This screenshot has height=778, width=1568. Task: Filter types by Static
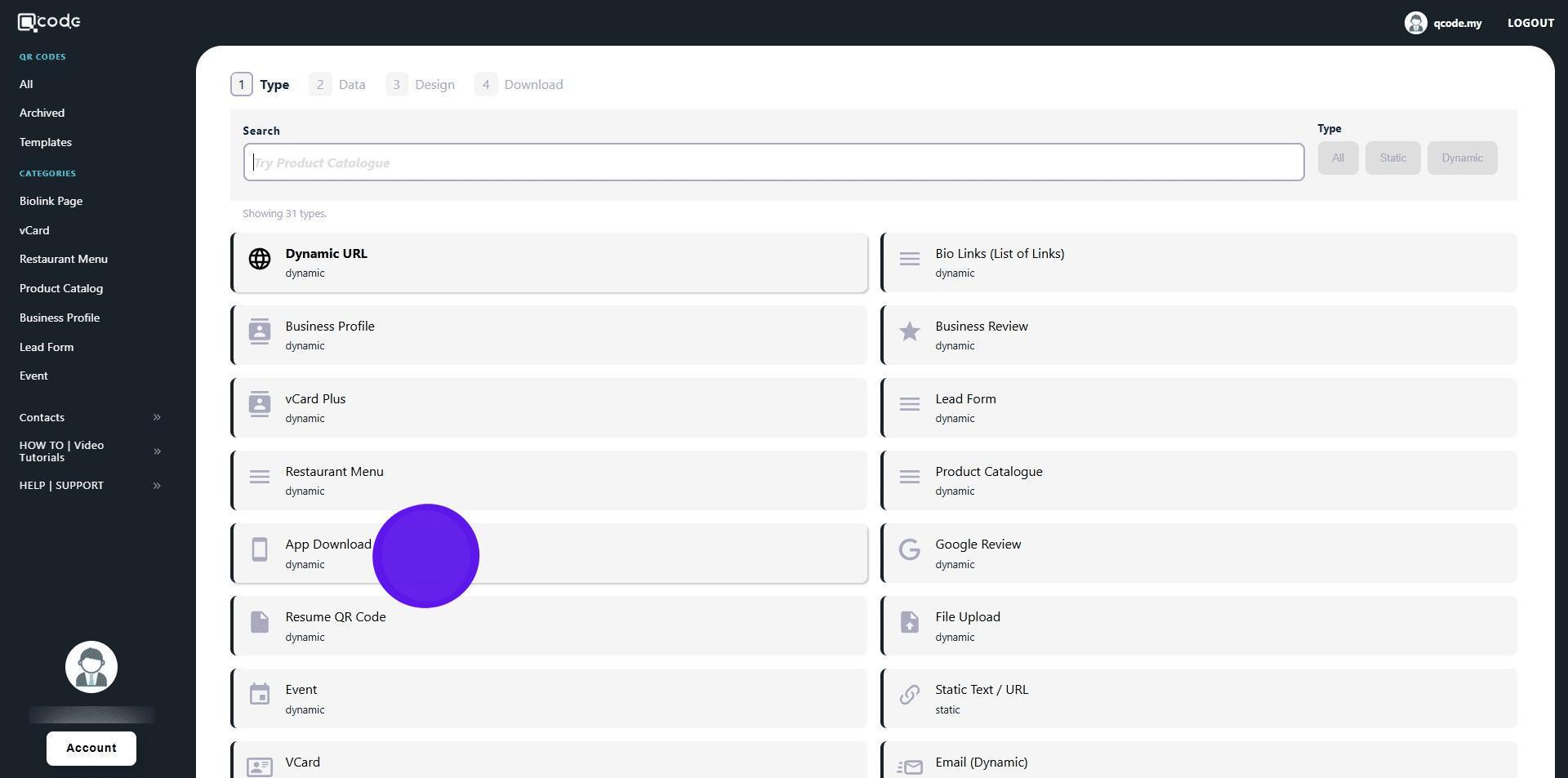pos(1392,158)
